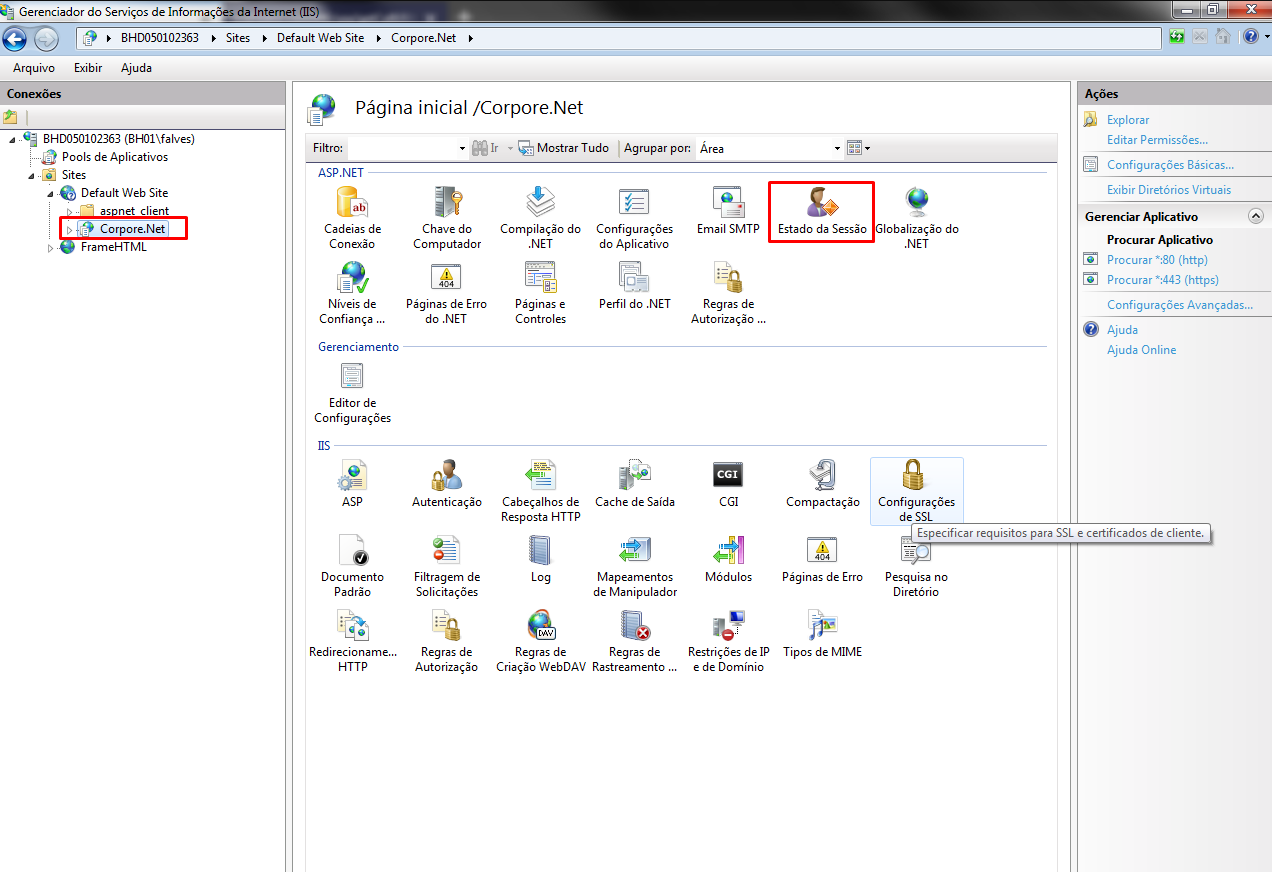This screenshot has width=1272, height=872.
Task: Click Configurações Avançadas link
Action: (1180, 305)
